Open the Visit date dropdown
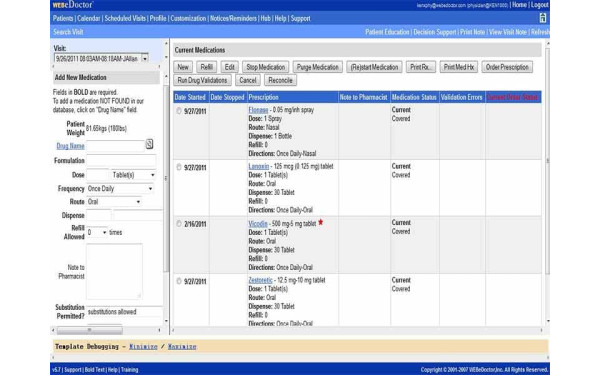 tap(145, 59)
